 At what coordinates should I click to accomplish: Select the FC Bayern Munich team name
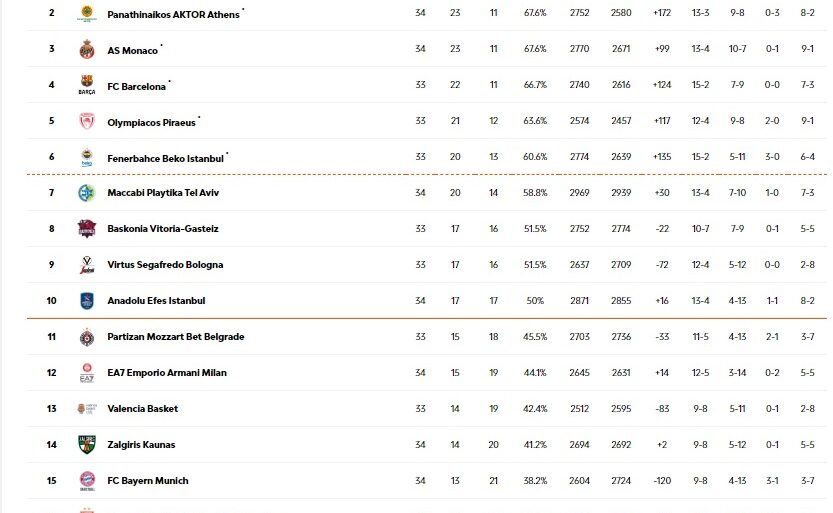point(147,481)
